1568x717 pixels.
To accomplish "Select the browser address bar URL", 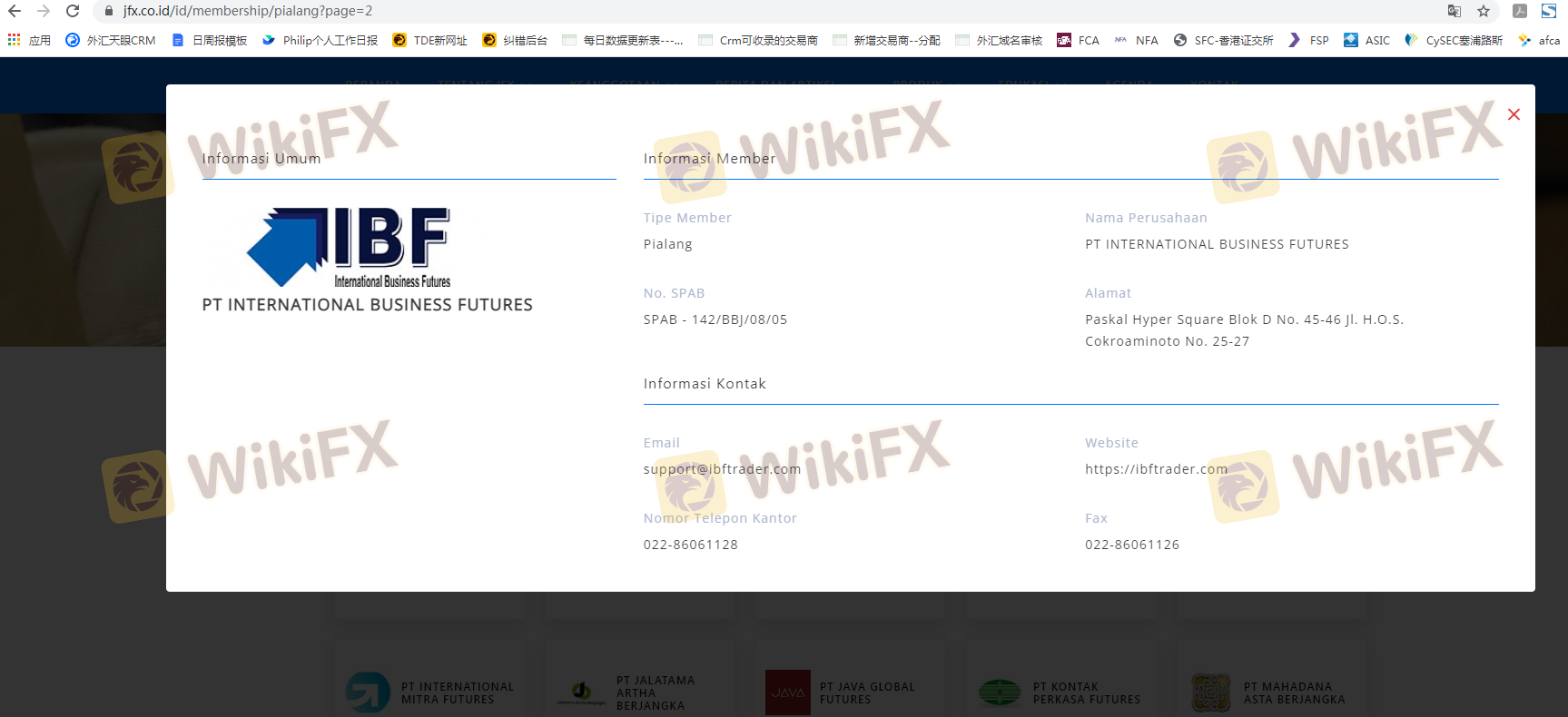I will (x=248, y=11).
